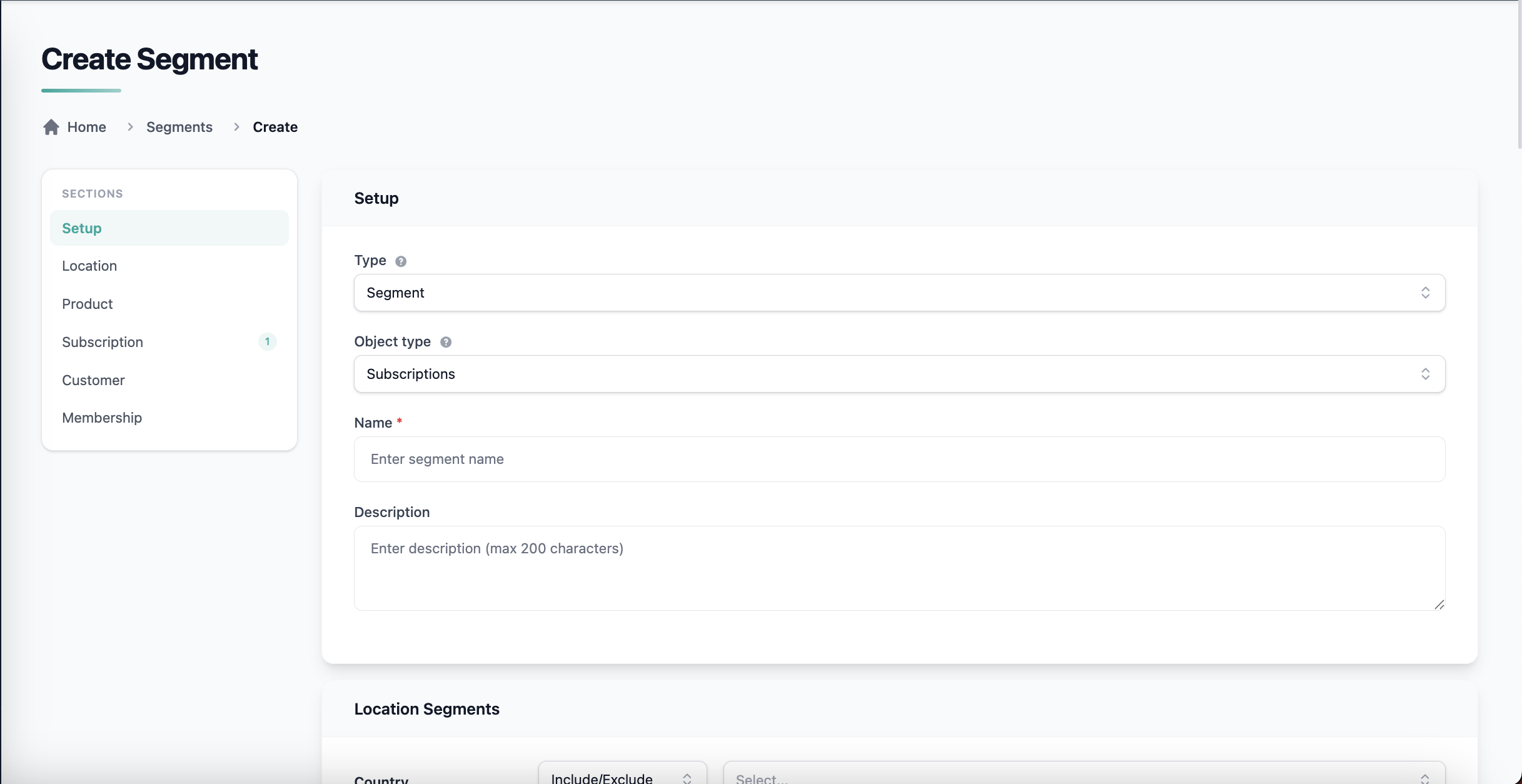Focus the segment Name input field
1522x784 pixels.
tap(899, 459)
